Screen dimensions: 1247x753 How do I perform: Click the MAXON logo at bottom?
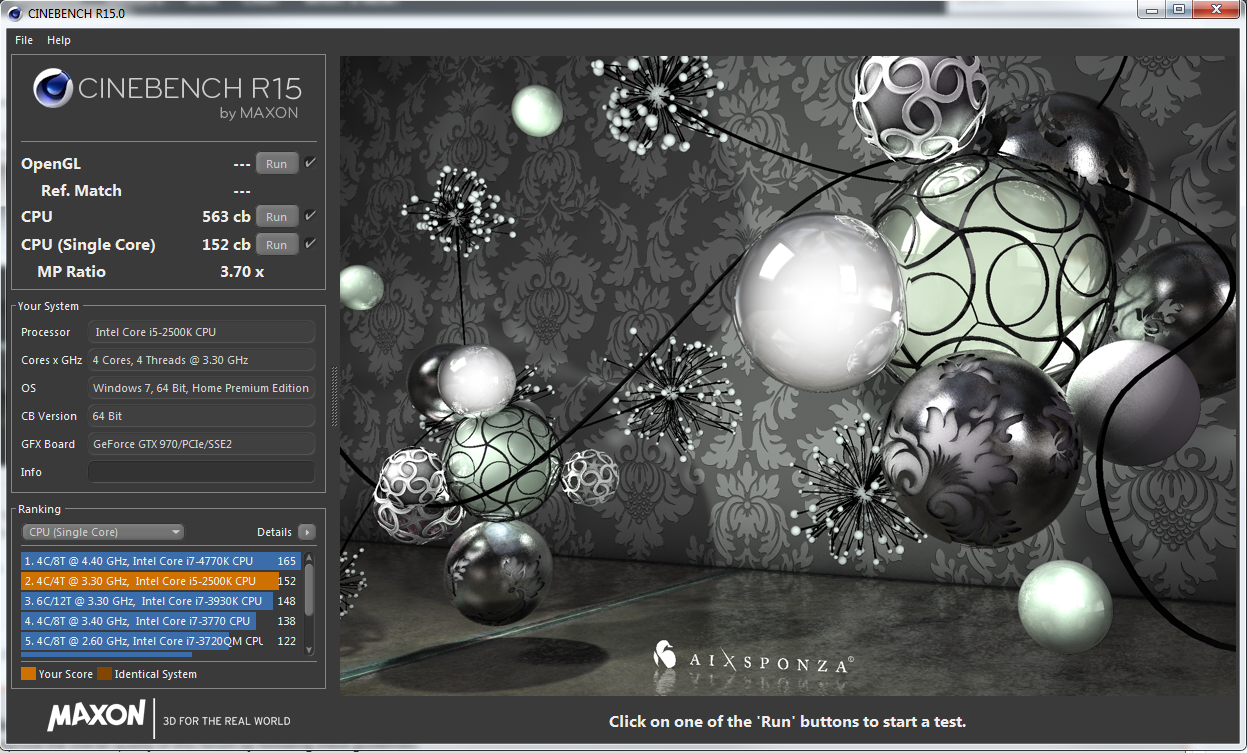click(x=97, y=716)
